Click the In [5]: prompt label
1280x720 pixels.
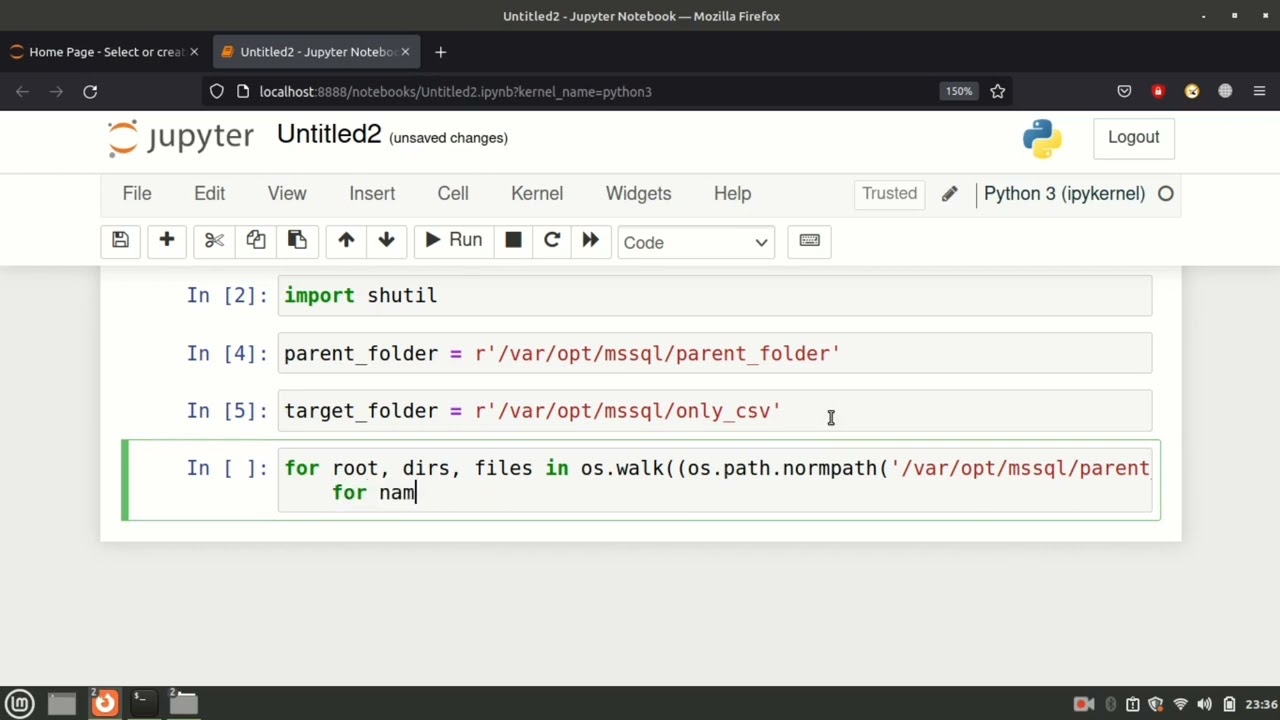227,411
